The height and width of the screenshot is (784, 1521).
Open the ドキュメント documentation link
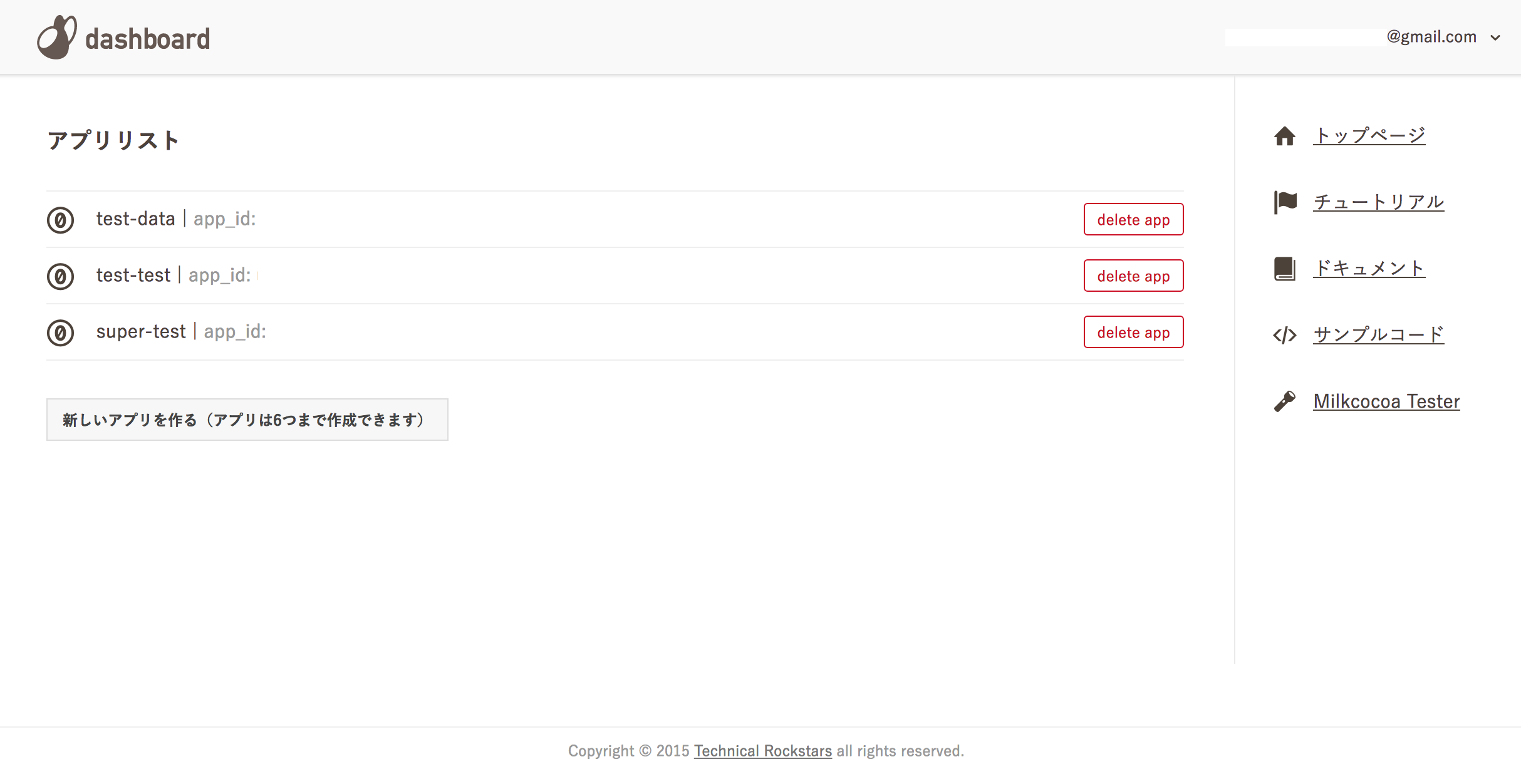pos(1370,267)
